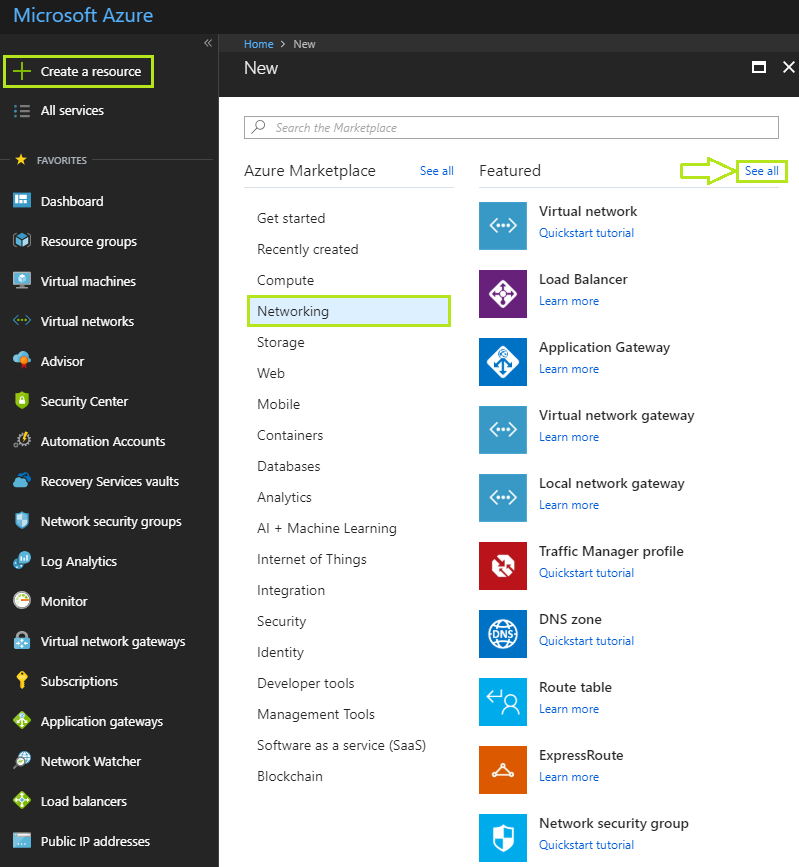Select the Compute category
Viewport: 799px width, 867px height.
tap(285, 280)
